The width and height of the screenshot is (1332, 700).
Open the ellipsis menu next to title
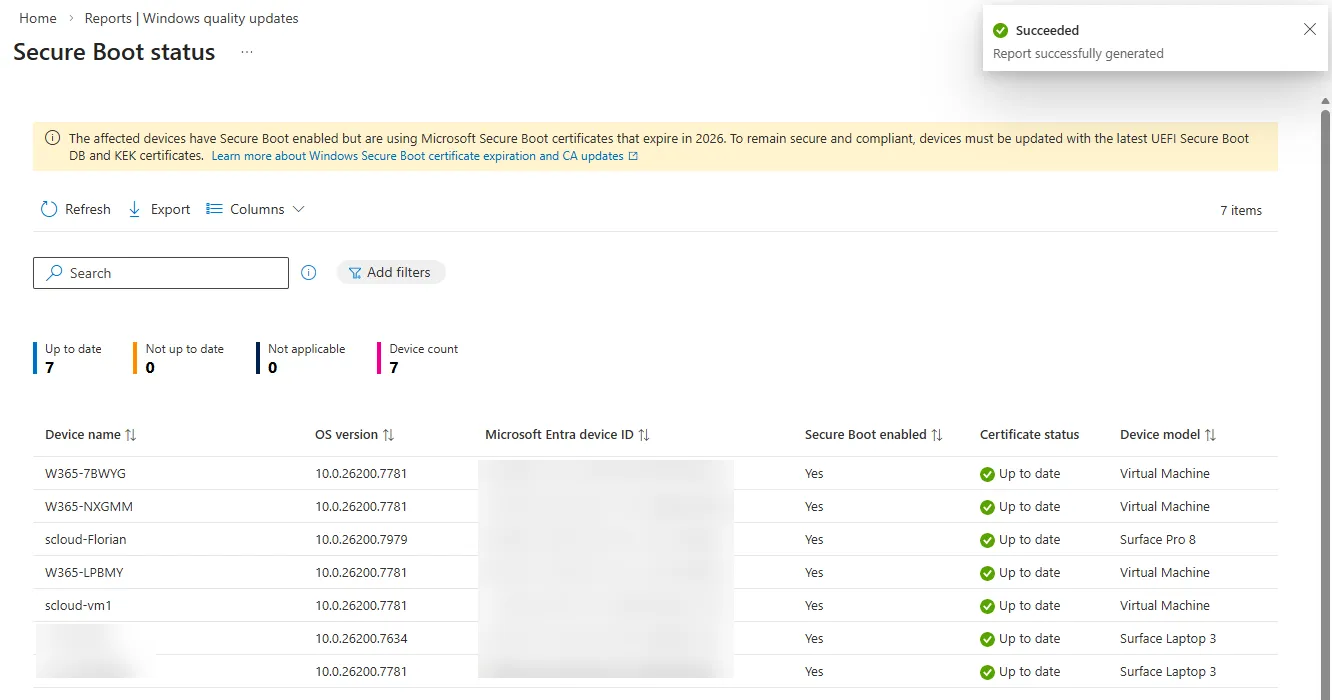tap(247, 52)
